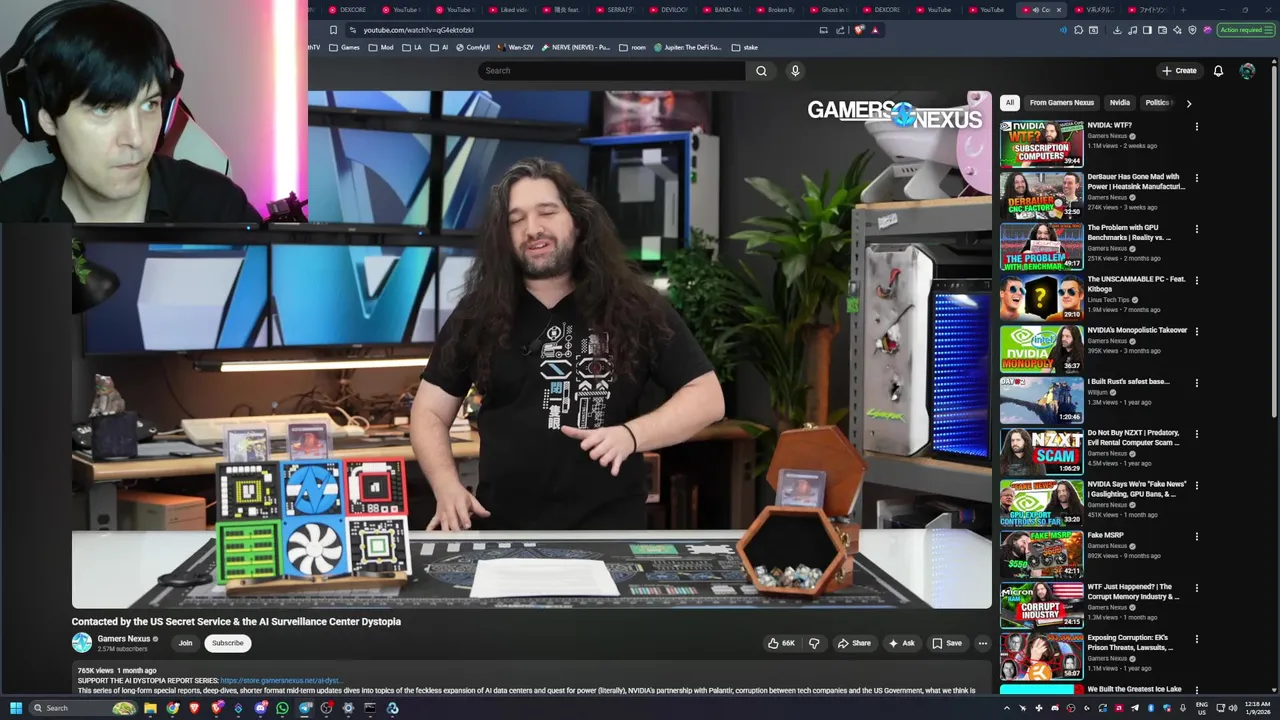Screen dimensions: 1280x720
Task: Click on the main video player
Action: pyautogui.click(x=531, y=349)
